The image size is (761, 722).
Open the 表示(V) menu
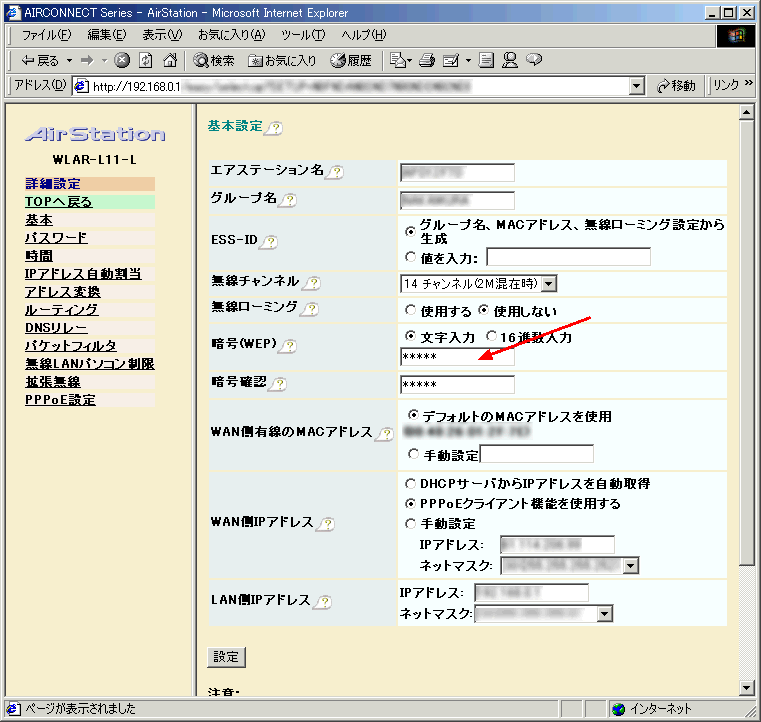[162, 35]
